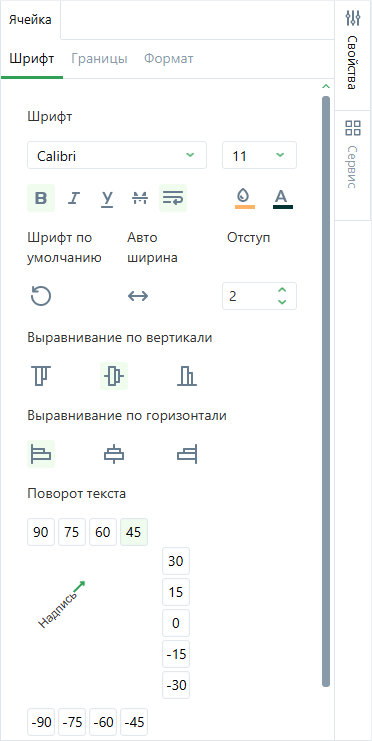Set text rotation to -45
The width and height of the screenshot is (372, 741).
pyautogui.click(x=134, y=723)
